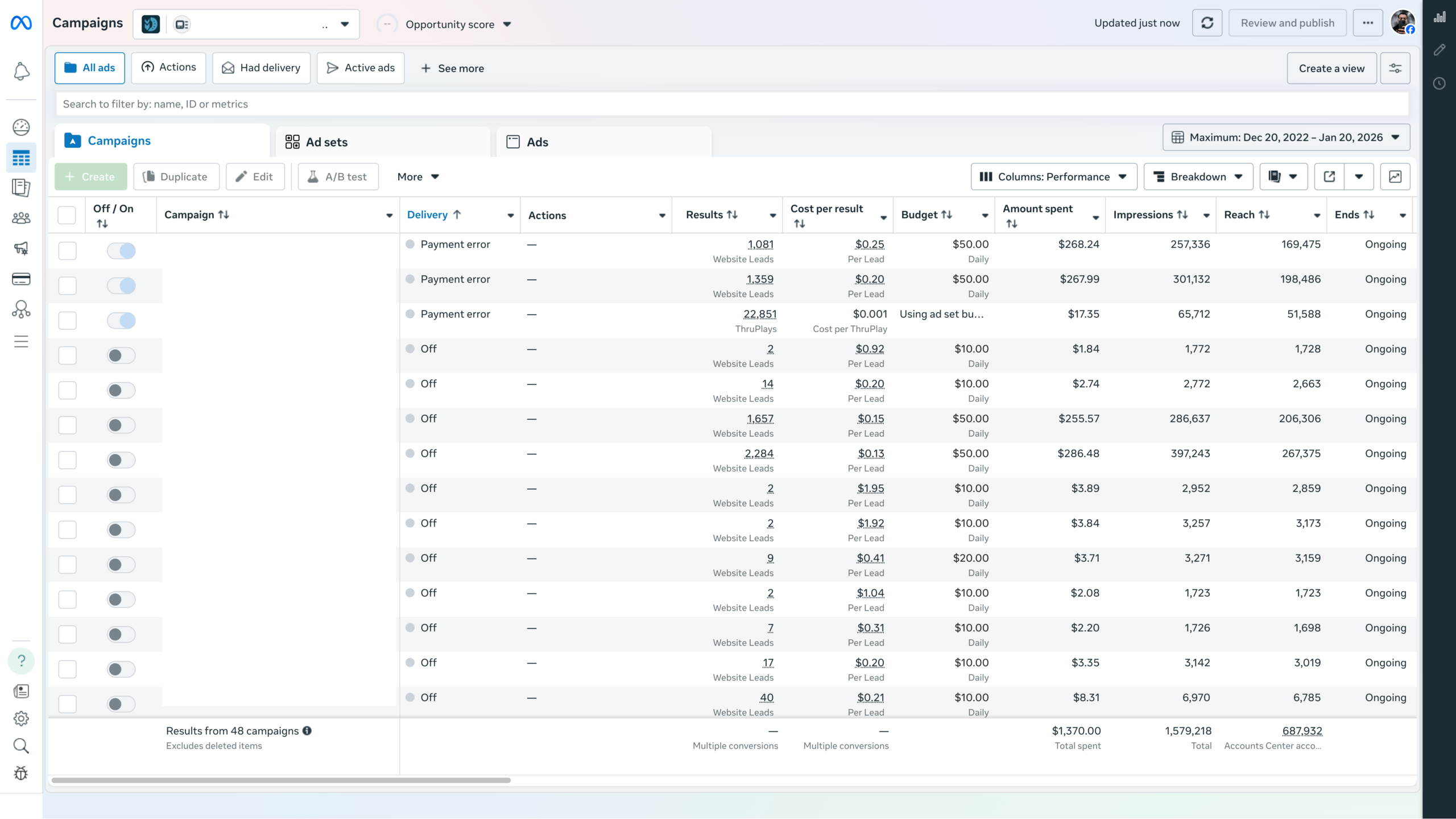This screenshot has height=819, width=1456.
Task: Open the view settings sliders icon
Action: [x=1395, y=68]
